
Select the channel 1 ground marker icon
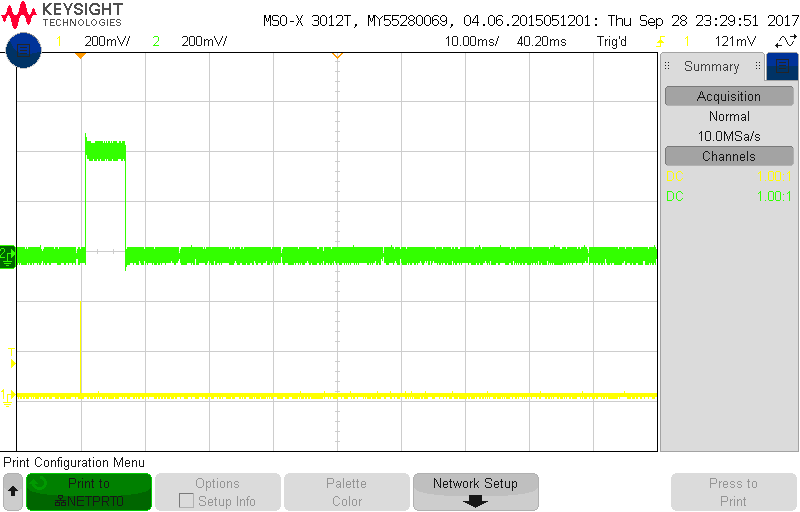pyautogui.click(x=7, y=398)
